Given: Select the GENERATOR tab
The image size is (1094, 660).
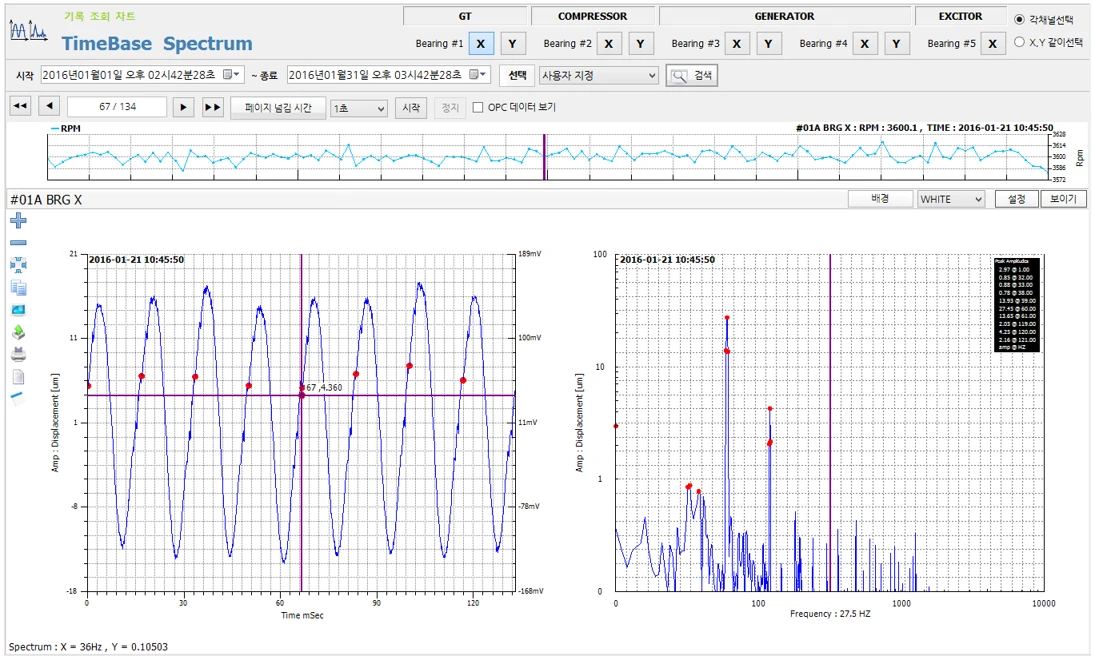Looking at the screenshot, I should pos(784,16).
